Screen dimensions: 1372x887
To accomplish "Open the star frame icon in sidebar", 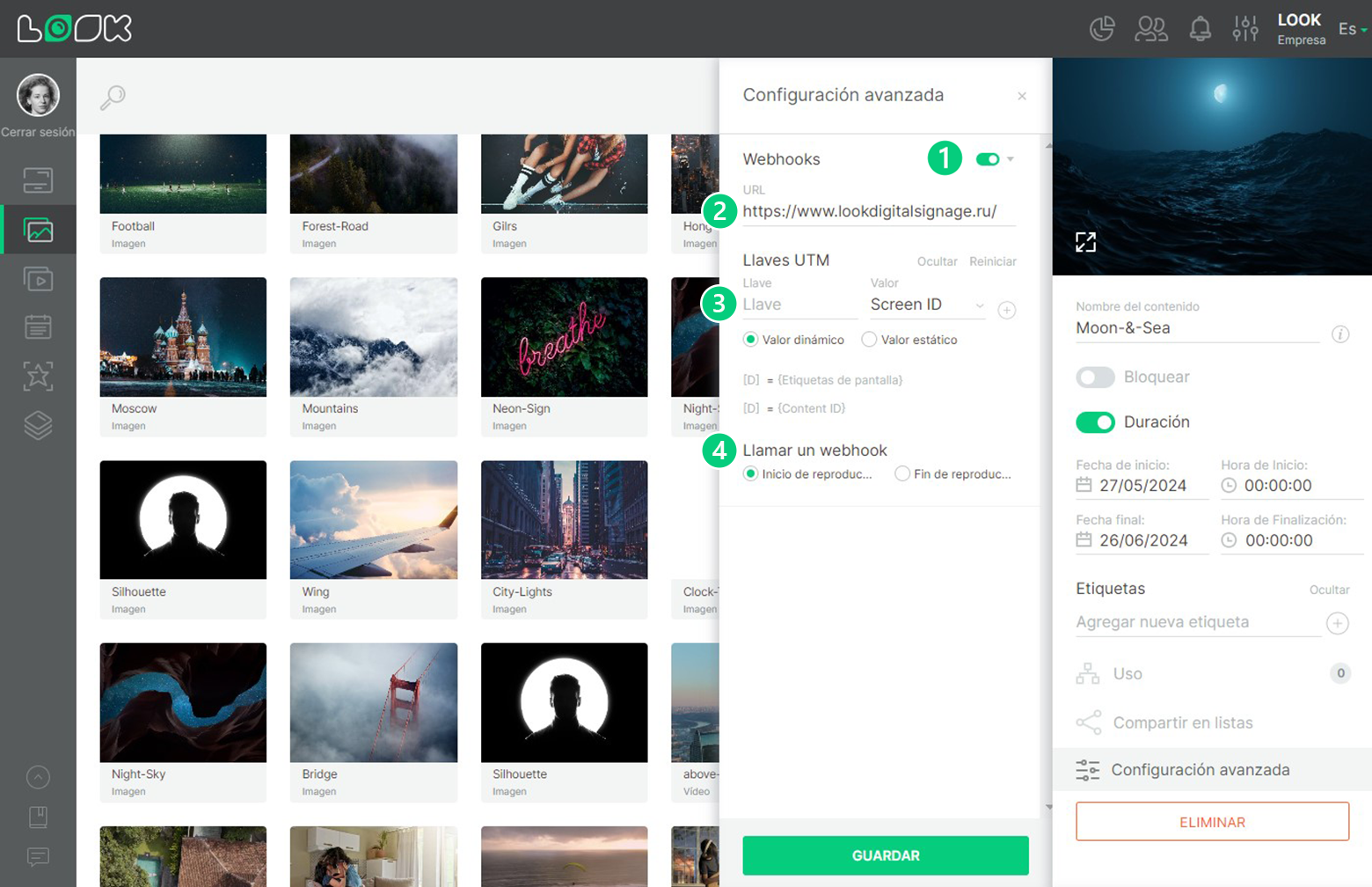I will (x=38, y=377).
